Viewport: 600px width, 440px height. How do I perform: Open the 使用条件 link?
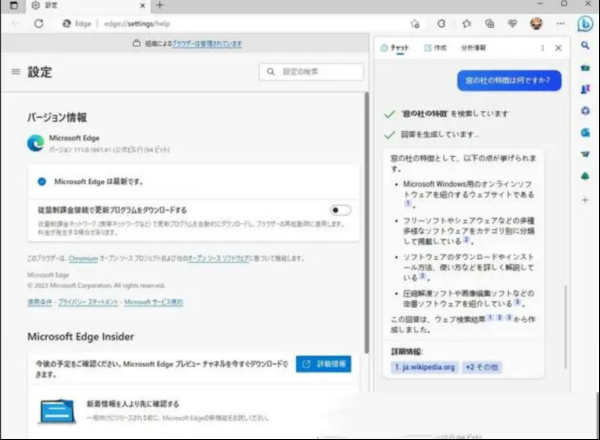point(39,302)
